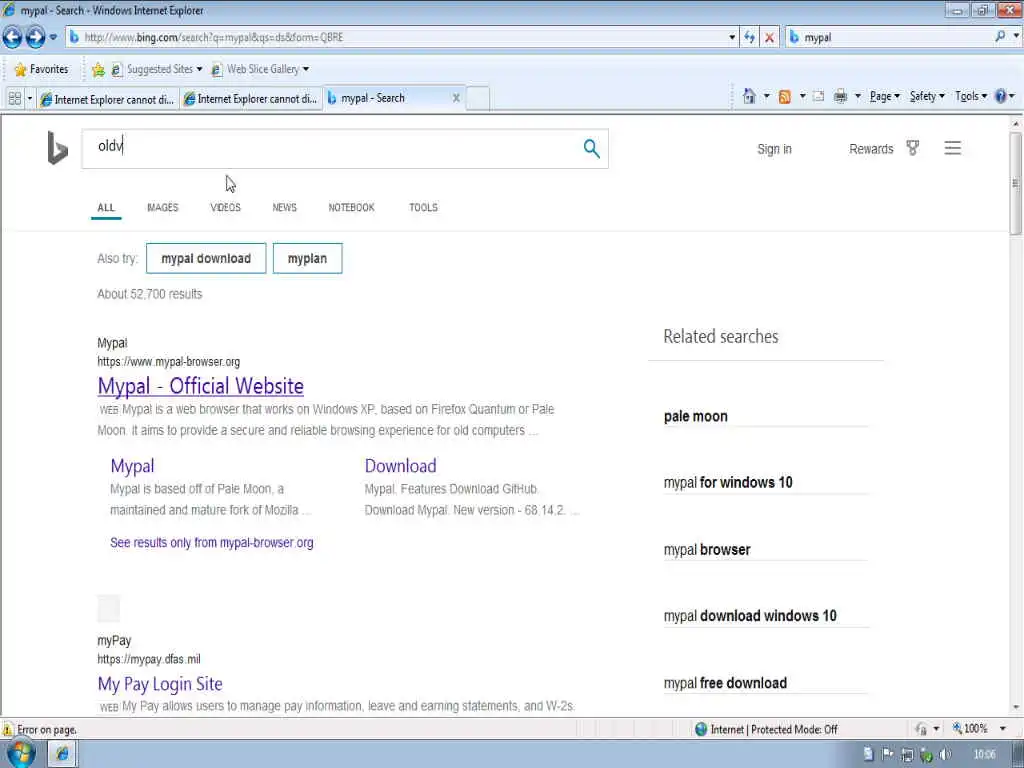This screenshot has width=1024, height=768.
Task: Click the vertical scrollbar thumb
Action: [1016, 184]
